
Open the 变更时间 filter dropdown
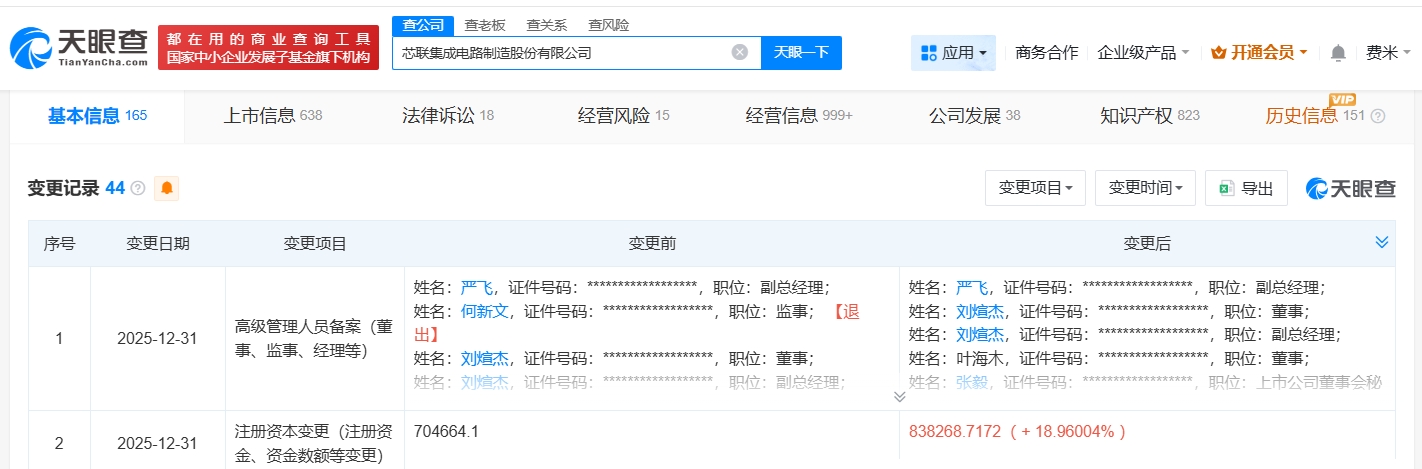point(1145,188)
